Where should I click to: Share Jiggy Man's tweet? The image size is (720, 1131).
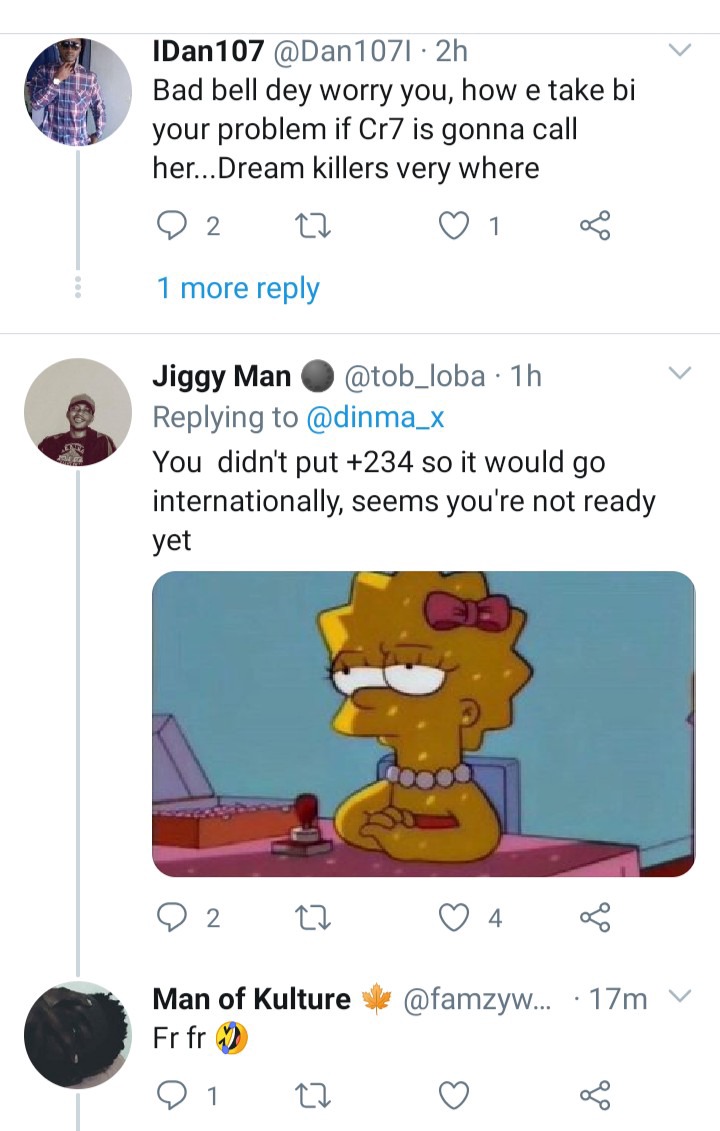point(595,917)
